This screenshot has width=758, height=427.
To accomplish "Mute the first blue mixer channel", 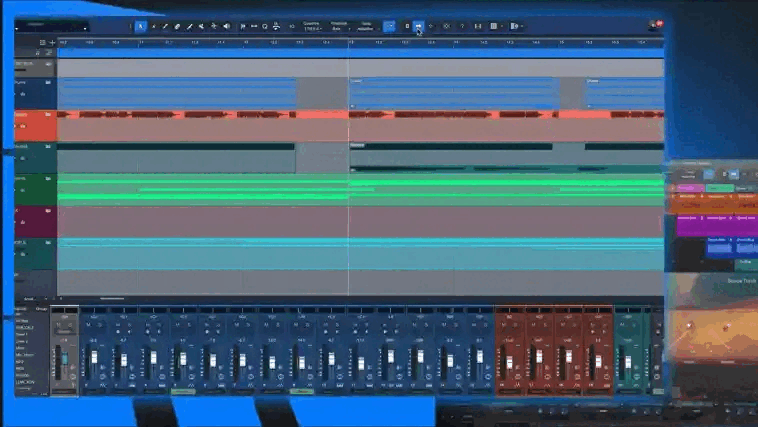I will coord(88,325).
